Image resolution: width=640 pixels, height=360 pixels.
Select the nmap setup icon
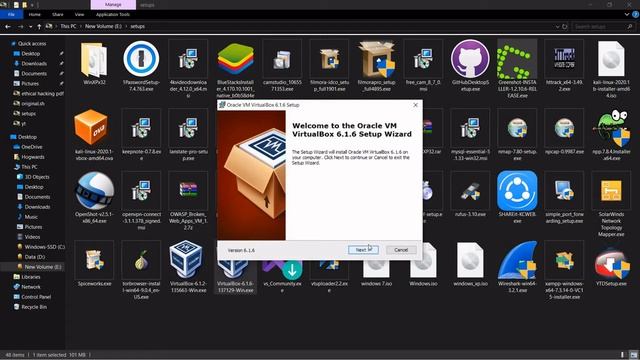coord(517,128)
